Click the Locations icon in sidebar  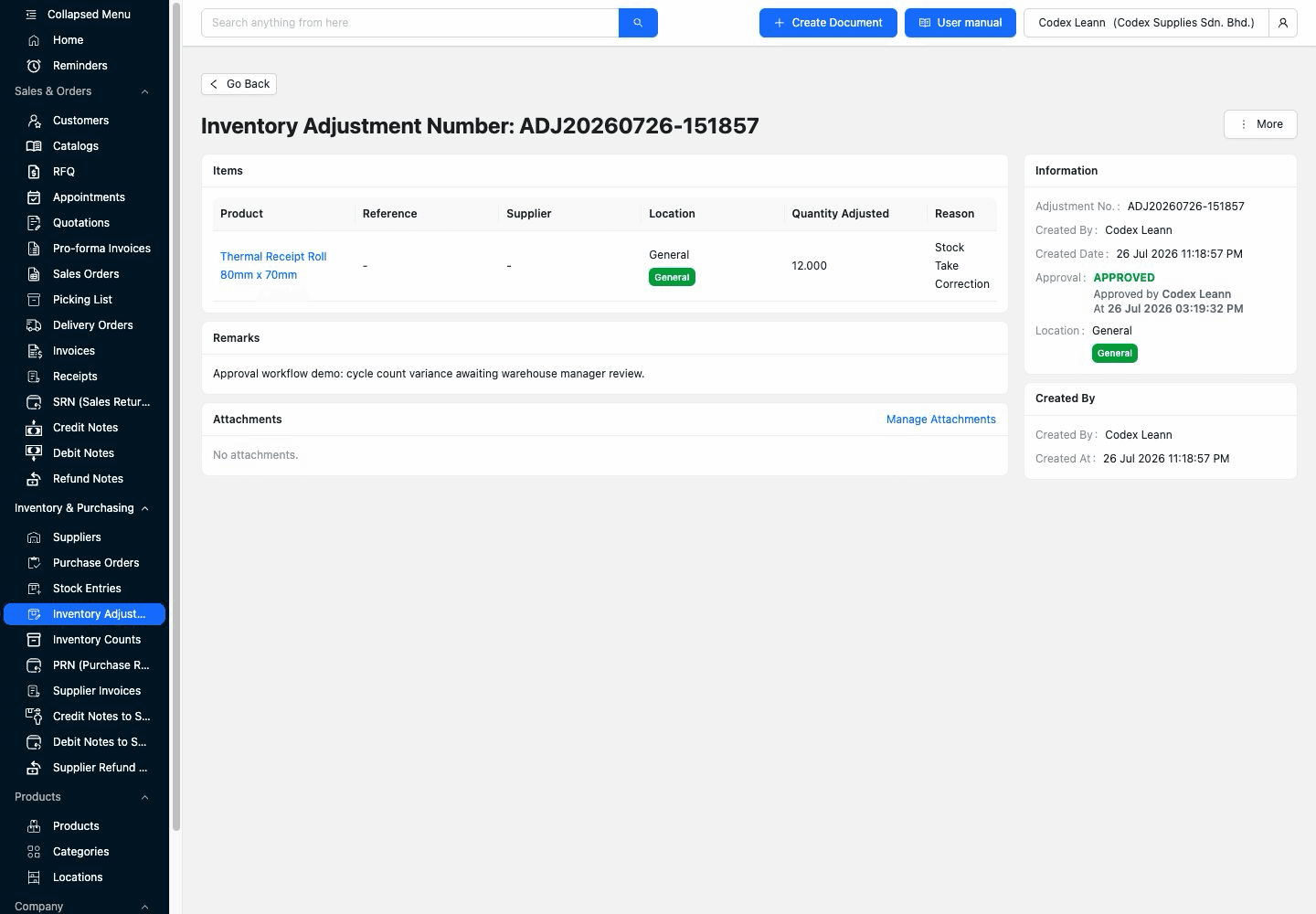[34, 877]
